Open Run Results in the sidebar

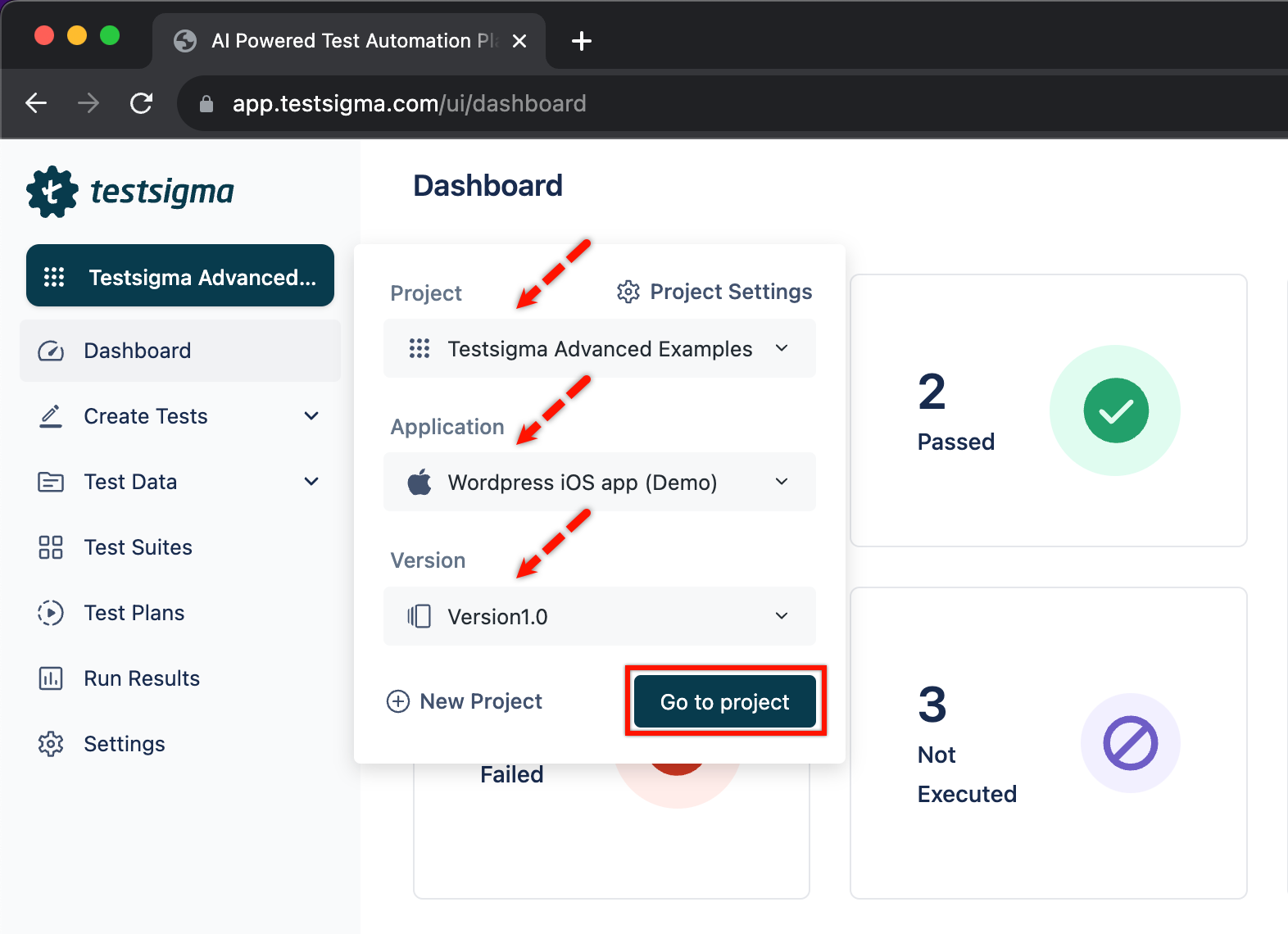click(180, 678)
